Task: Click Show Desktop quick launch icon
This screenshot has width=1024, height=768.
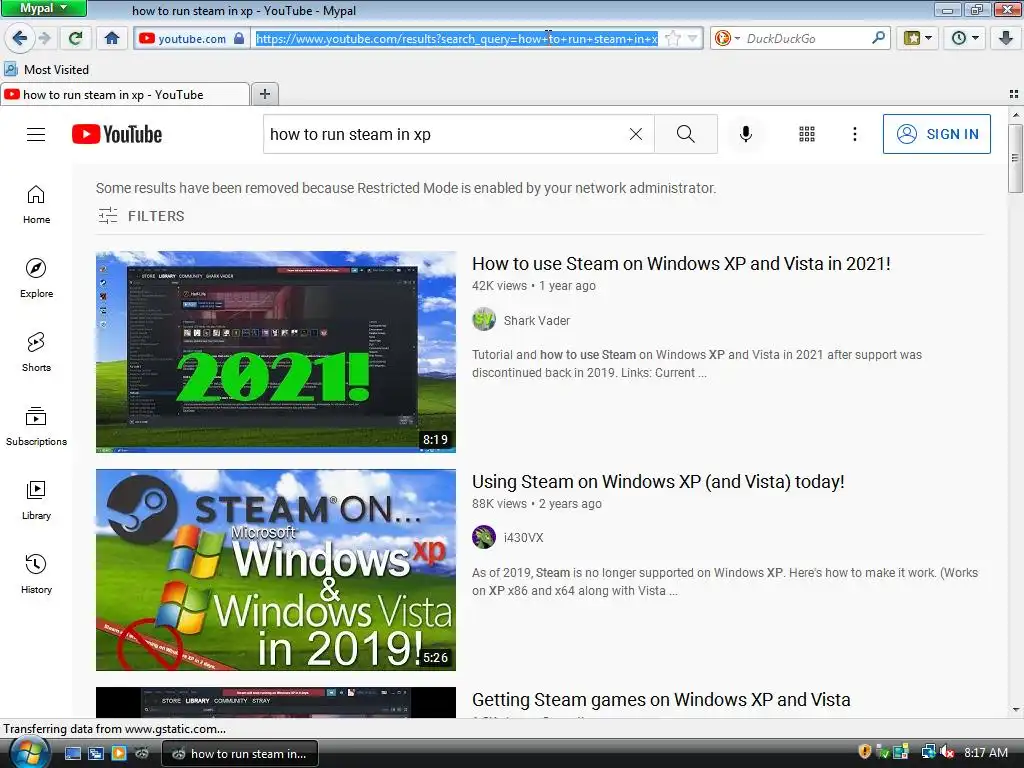Action: (x=72, y=754)
